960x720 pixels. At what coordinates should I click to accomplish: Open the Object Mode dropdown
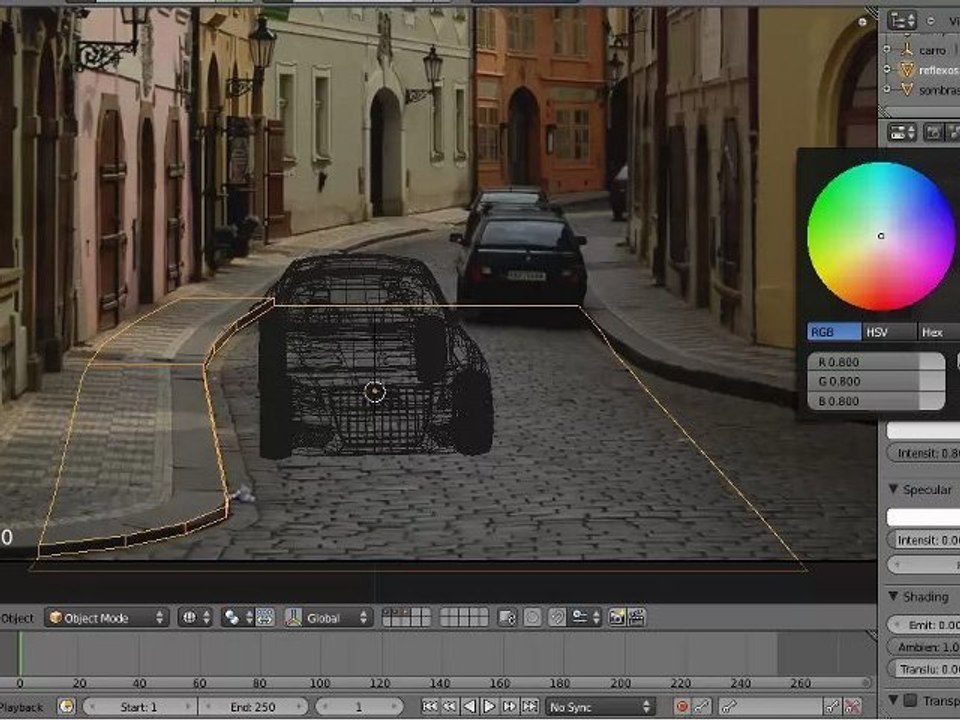(107, 617)
